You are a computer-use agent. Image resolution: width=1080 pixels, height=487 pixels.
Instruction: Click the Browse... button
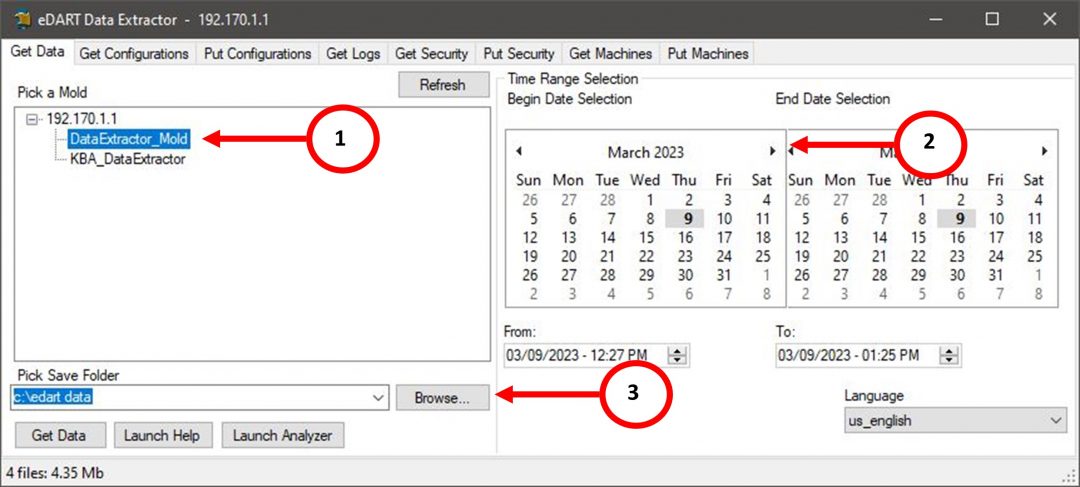click(x=442, y=398)
